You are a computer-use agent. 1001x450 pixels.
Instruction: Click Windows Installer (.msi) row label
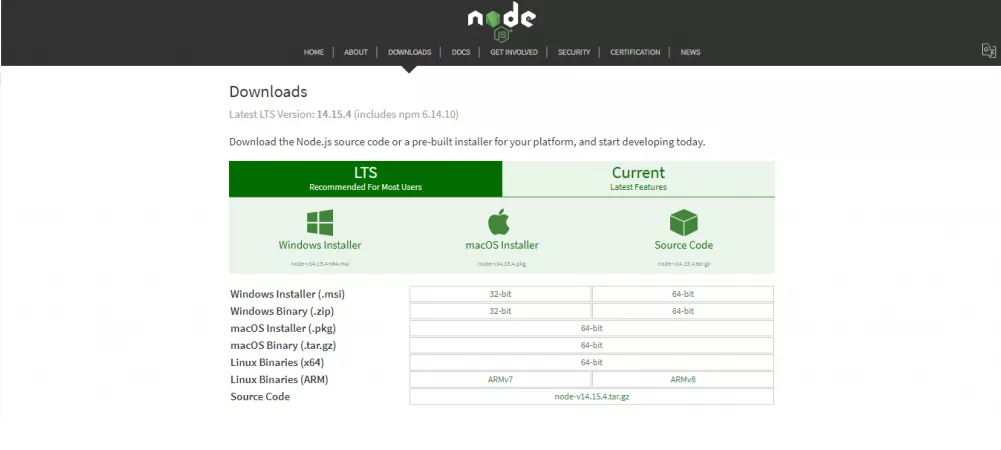click(x=287, y=294)
